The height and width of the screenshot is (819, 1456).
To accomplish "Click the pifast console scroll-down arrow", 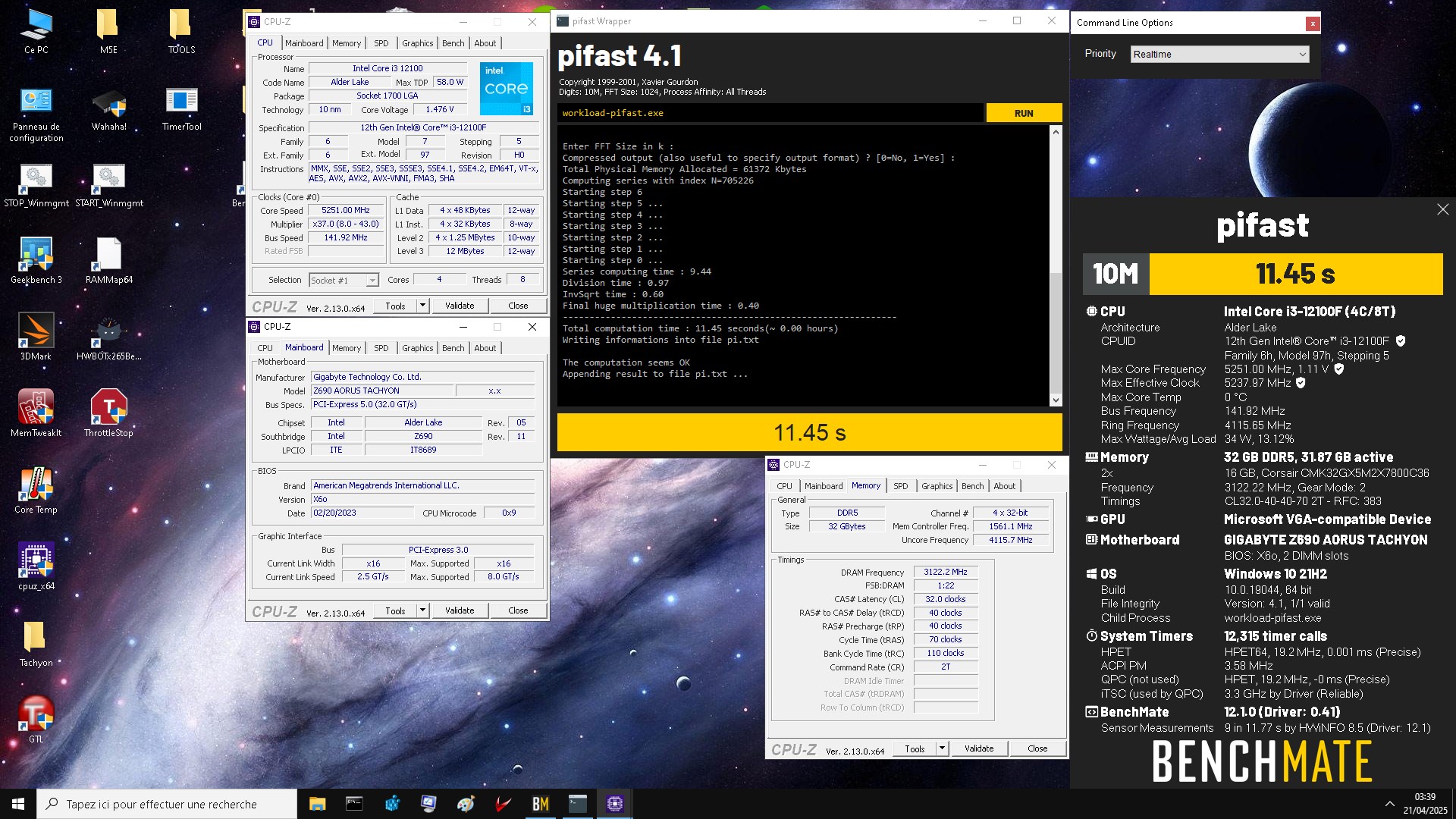I will pos(1056,400).
